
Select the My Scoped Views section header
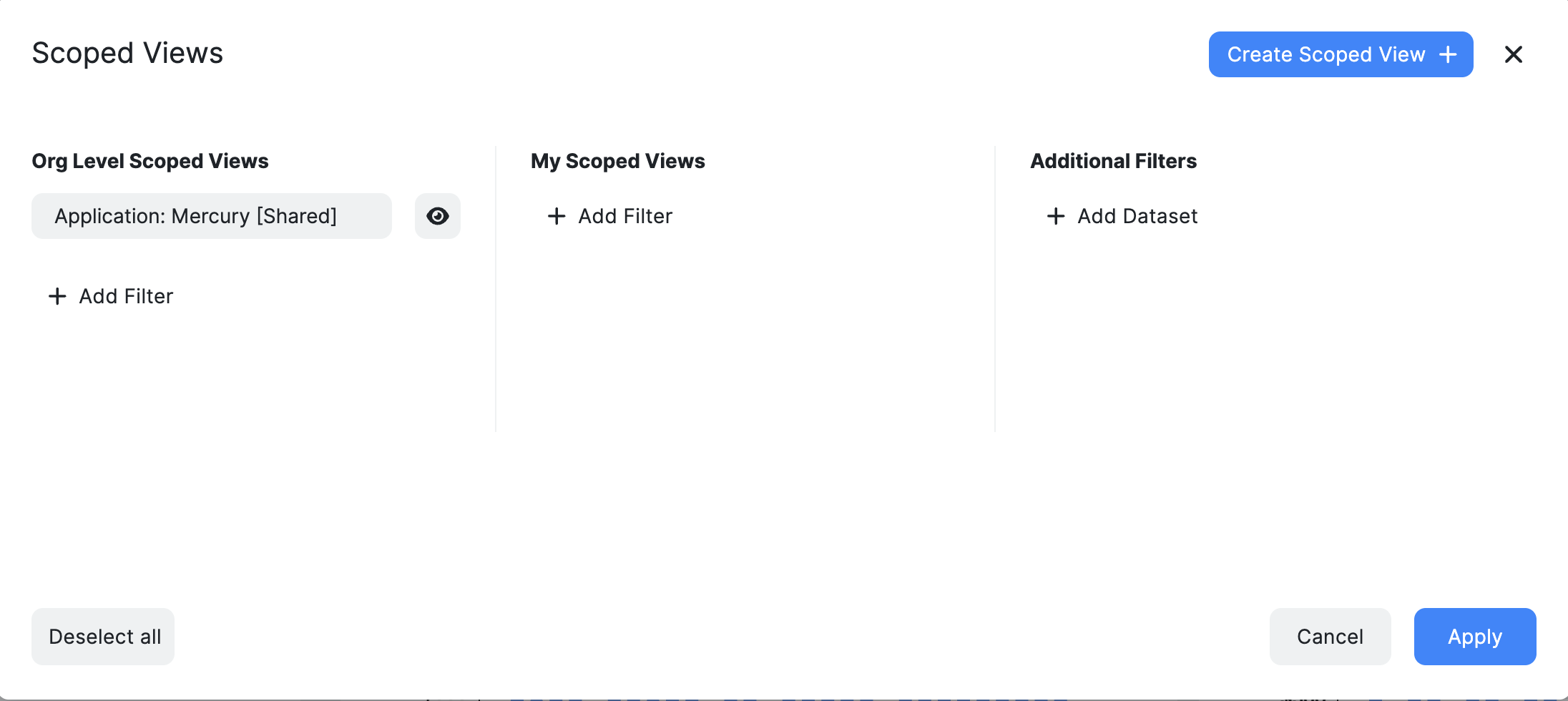(617, 161)
